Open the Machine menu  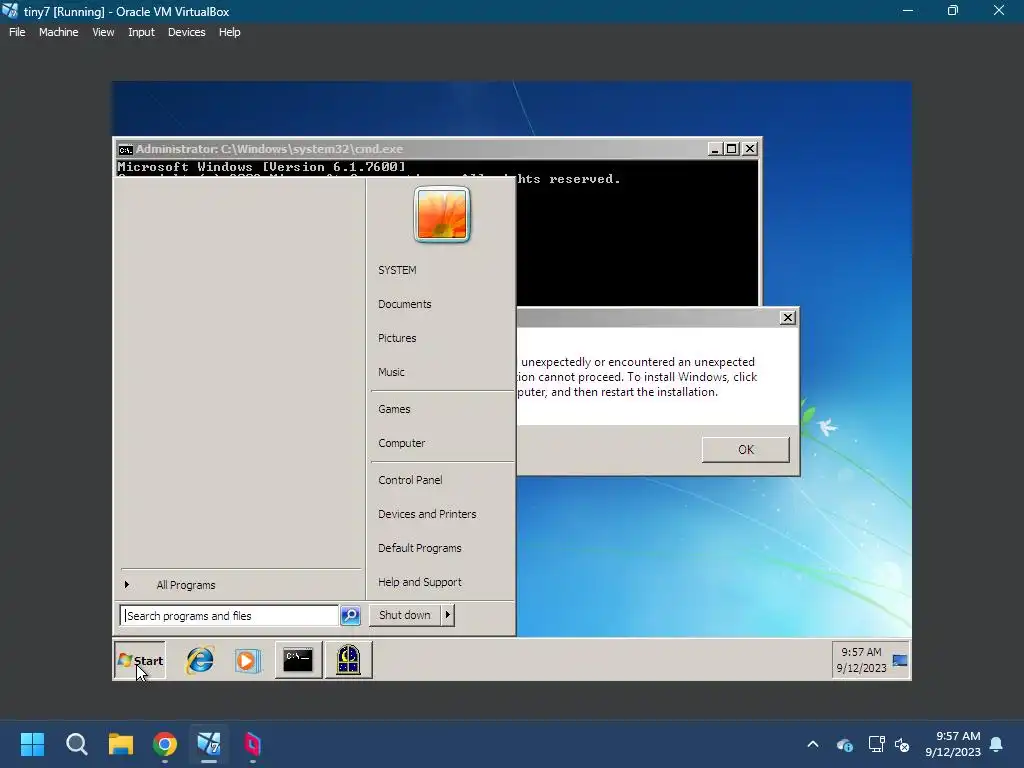pos(58,32)
